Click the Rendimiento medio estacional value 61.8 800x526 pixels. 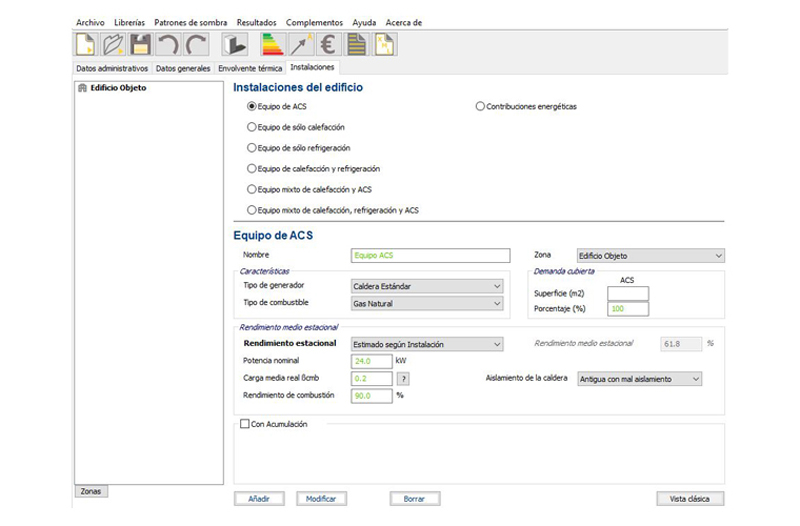click(681, 344)
